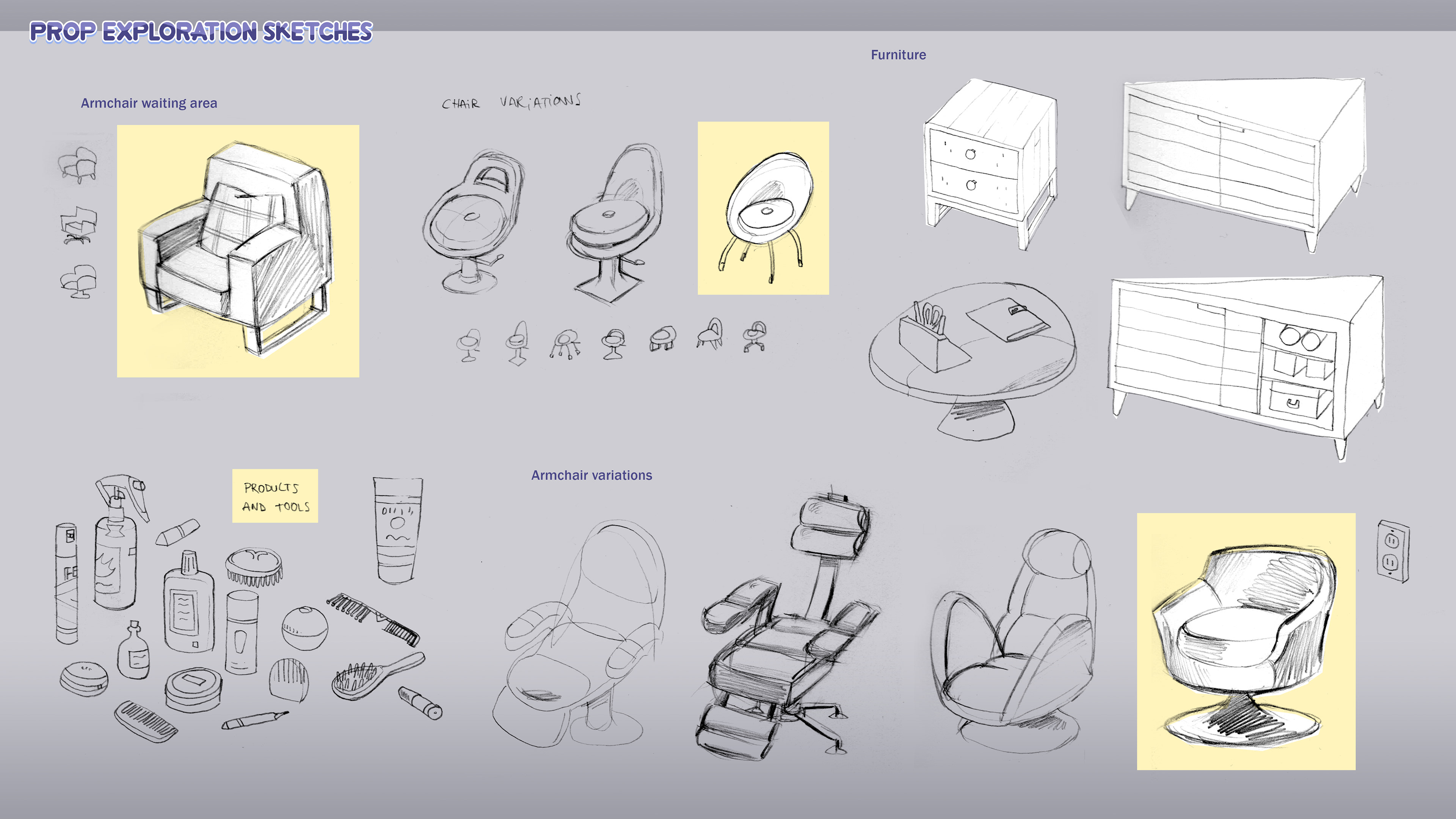Click the 'Products and Tools' yellow note

275,496
